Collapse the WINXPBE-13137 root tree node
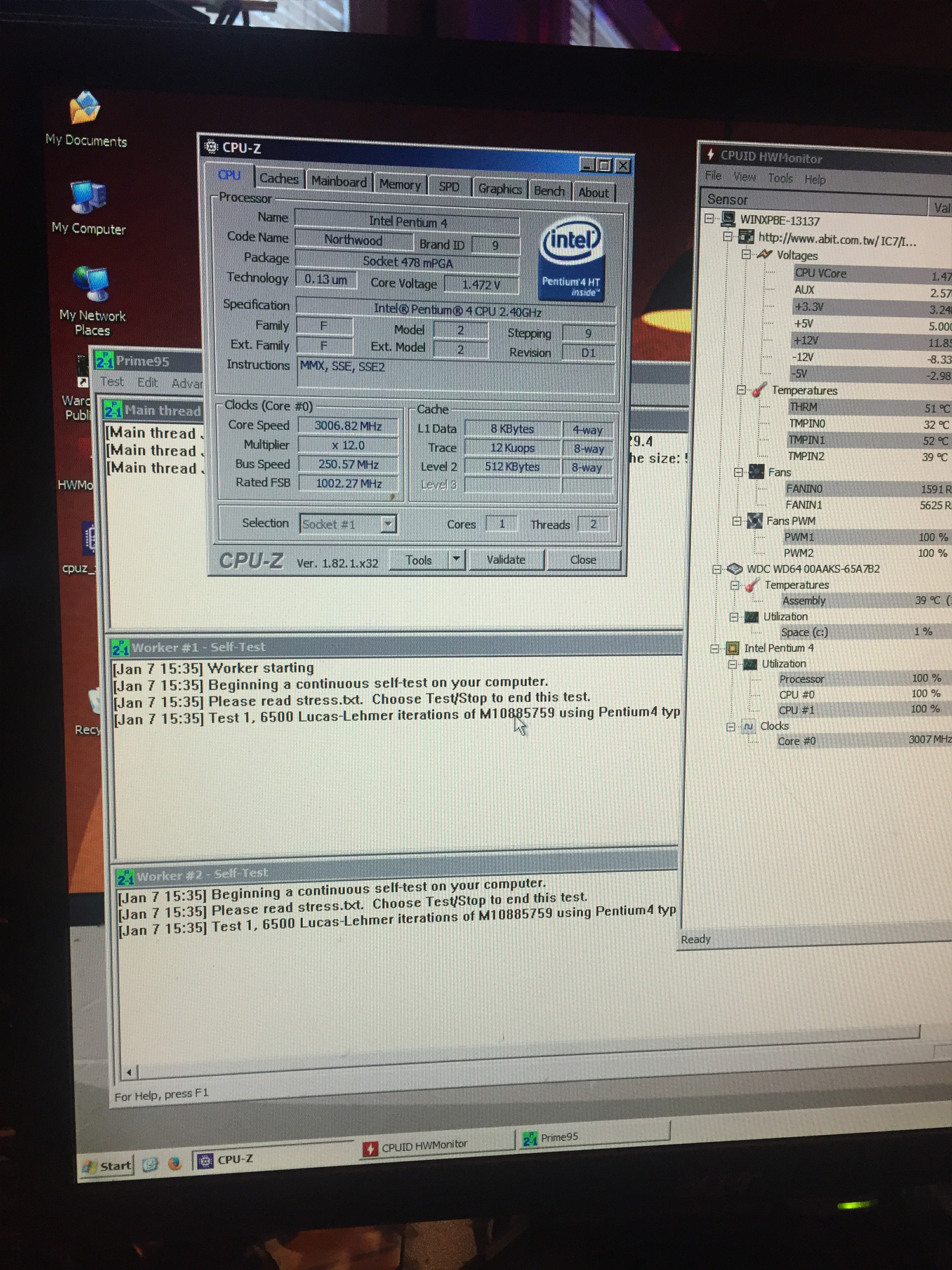Viewport: 952px width, 1270px height. (x=710, y=219)
